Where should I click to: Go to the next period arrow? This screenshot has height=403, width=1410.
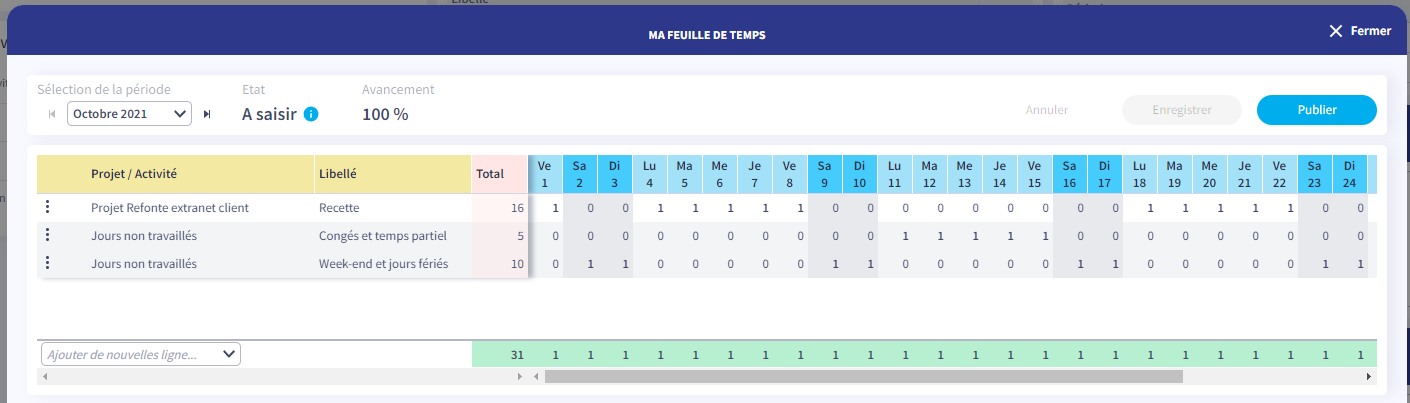pyautogui.click(x=207, y=114)
